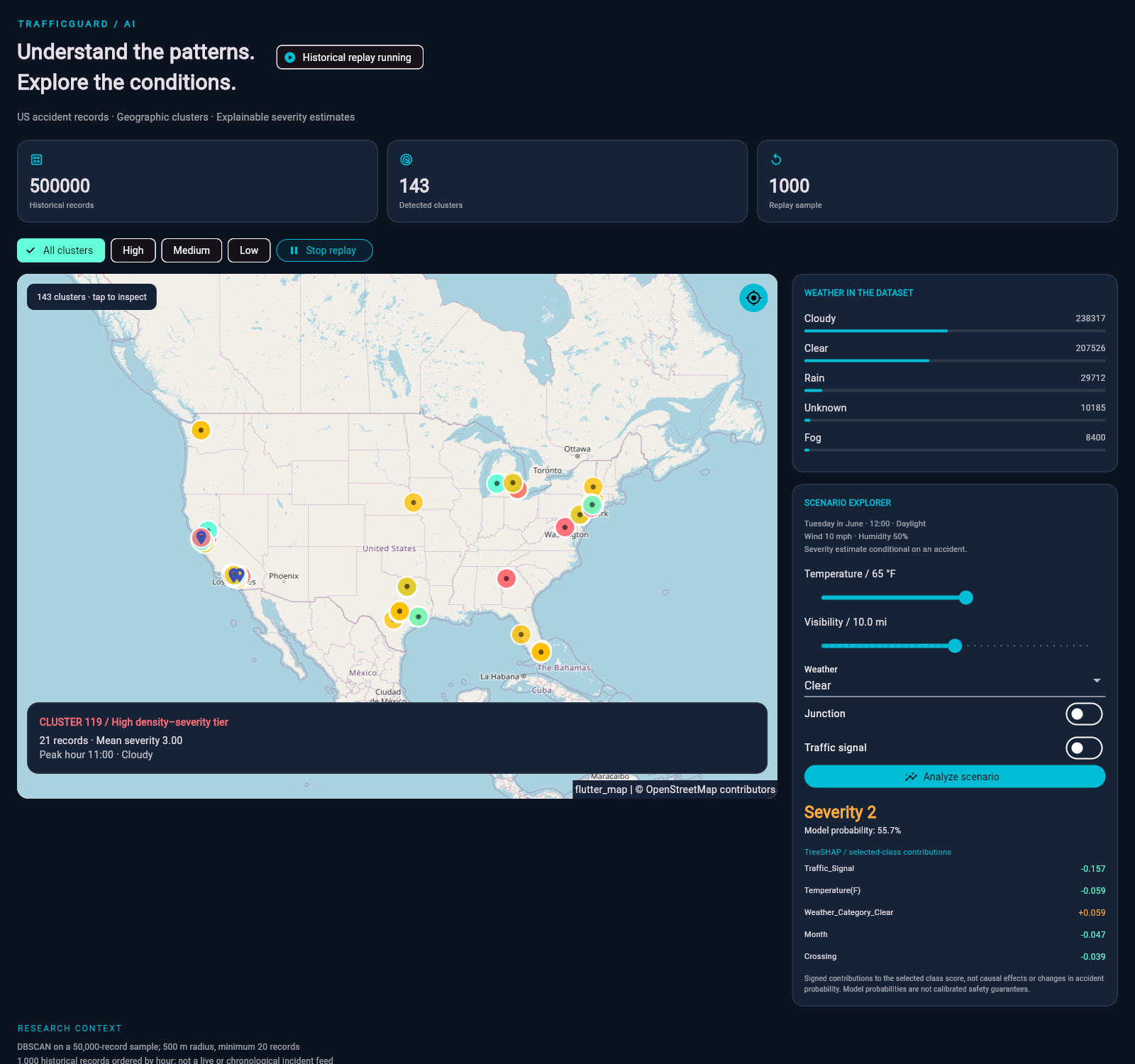Image resolution: width=1135 pixels, height=1064 pixels.
Task: Select the red cluster marker near Washington
Action: click(565, 527)
